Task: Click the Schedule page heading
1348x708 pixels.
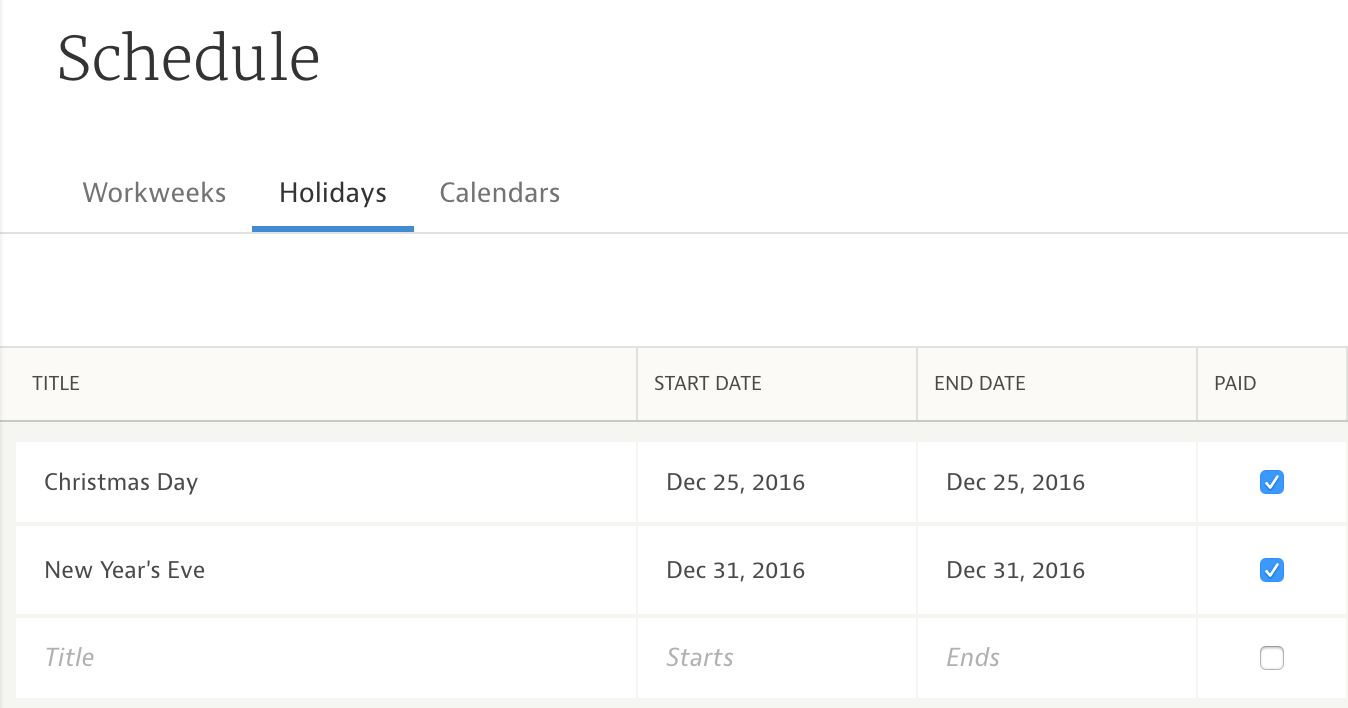Action: [x=189, y=58]
